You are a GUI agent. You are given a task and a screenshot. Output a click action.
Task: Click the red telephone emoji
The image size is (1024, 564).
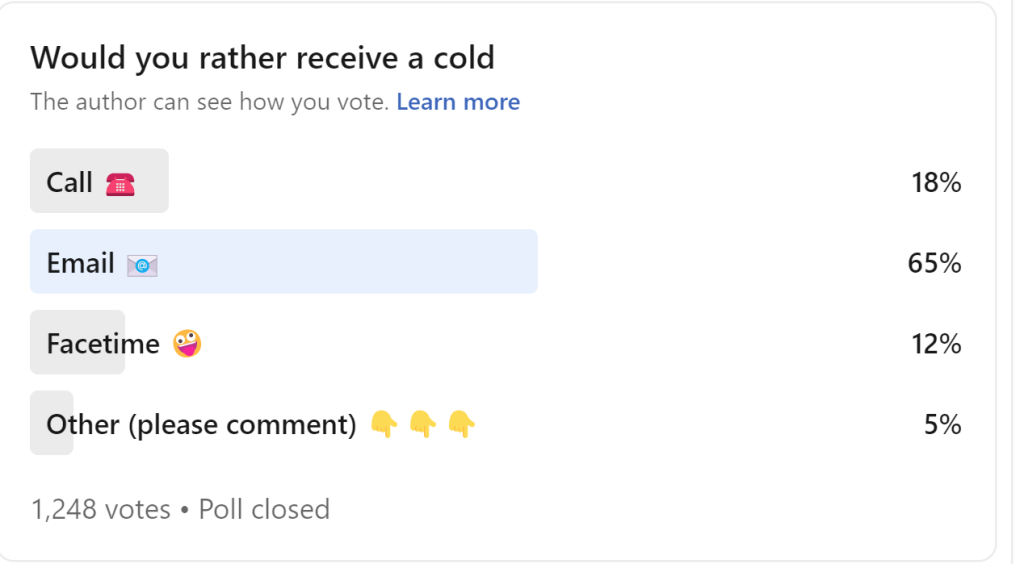(120, 184)
